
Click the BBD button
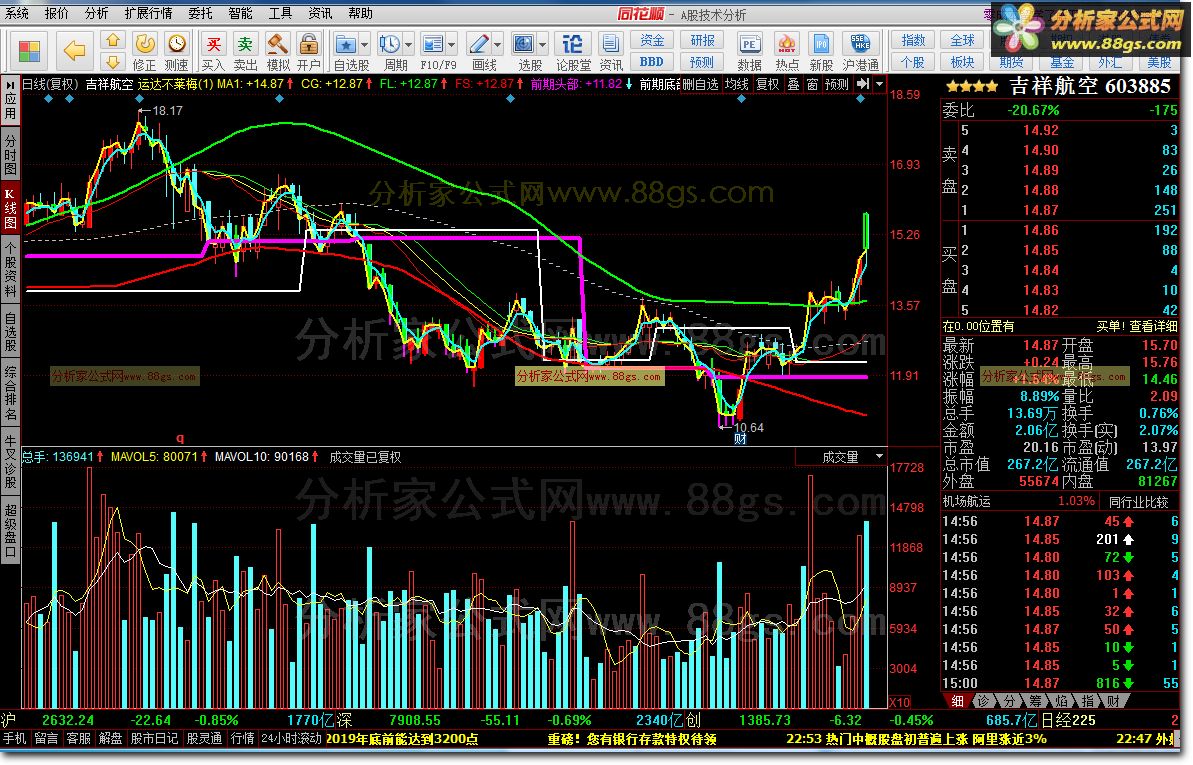point(652,62)
